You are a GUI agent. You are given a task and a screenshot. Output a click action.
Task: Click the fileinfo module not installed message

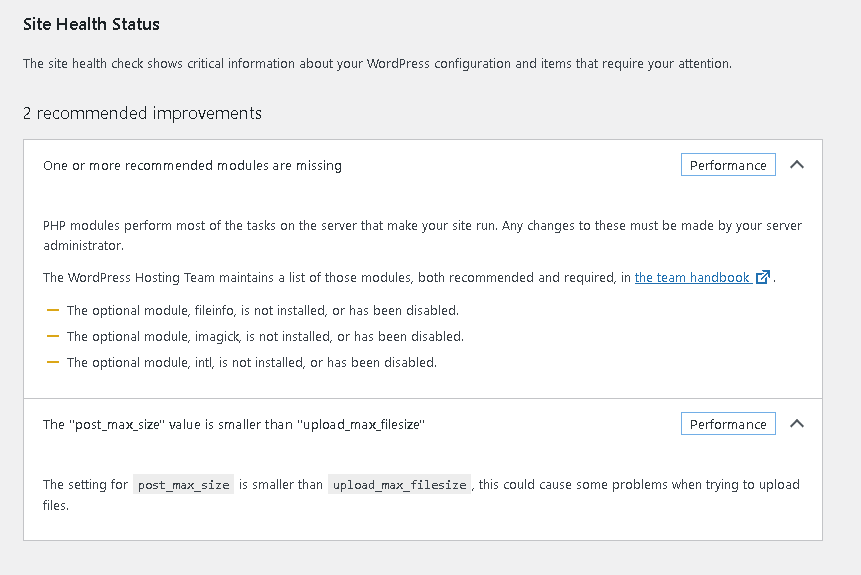[x=263, y=310]
